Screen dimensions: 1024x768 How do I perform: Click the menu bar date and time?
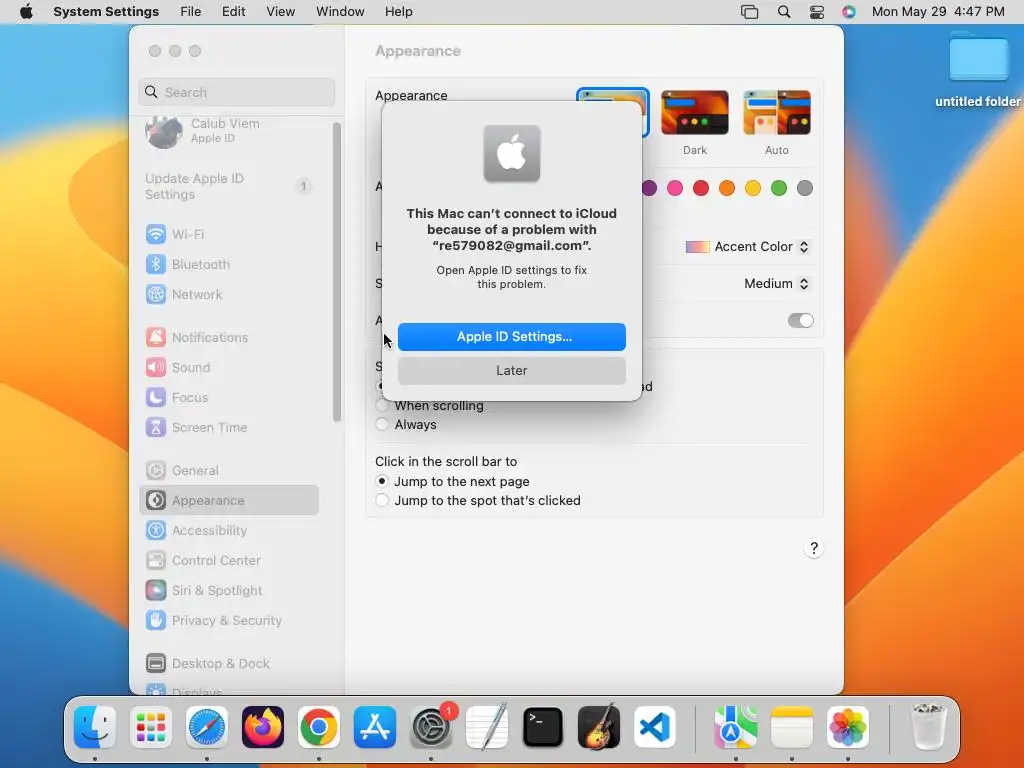(938, 12)
